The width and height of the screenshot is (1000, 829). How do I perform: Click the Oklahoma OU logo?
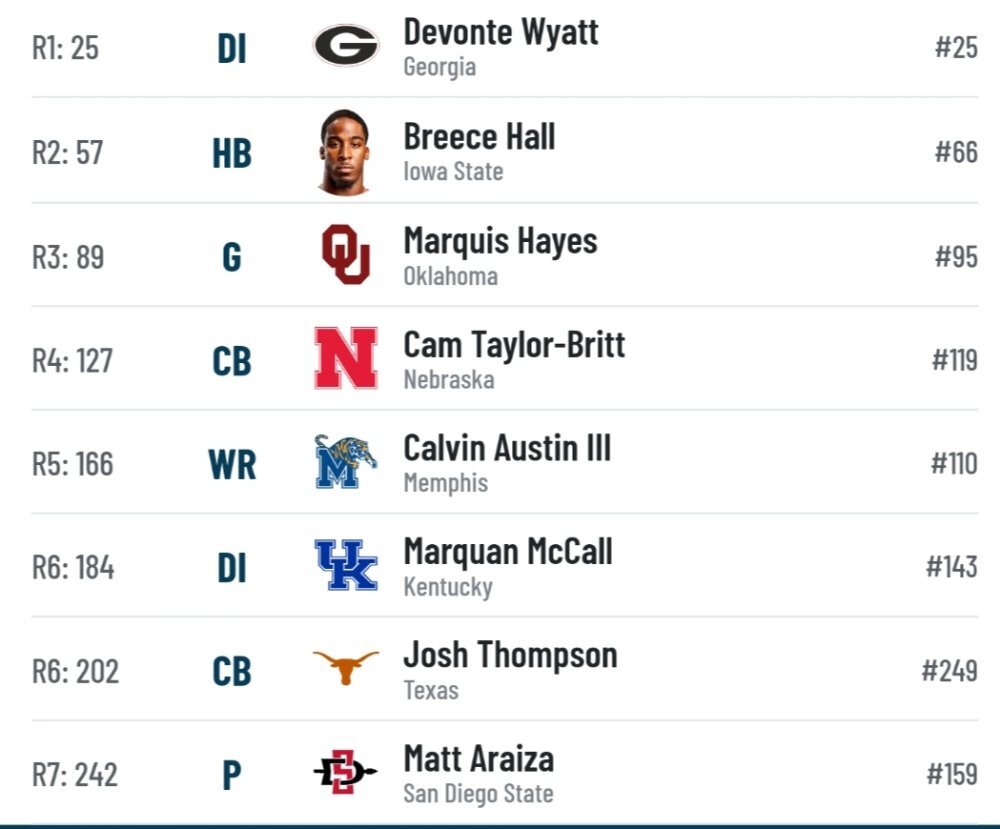pyautogui.click(x=346, y=254)
